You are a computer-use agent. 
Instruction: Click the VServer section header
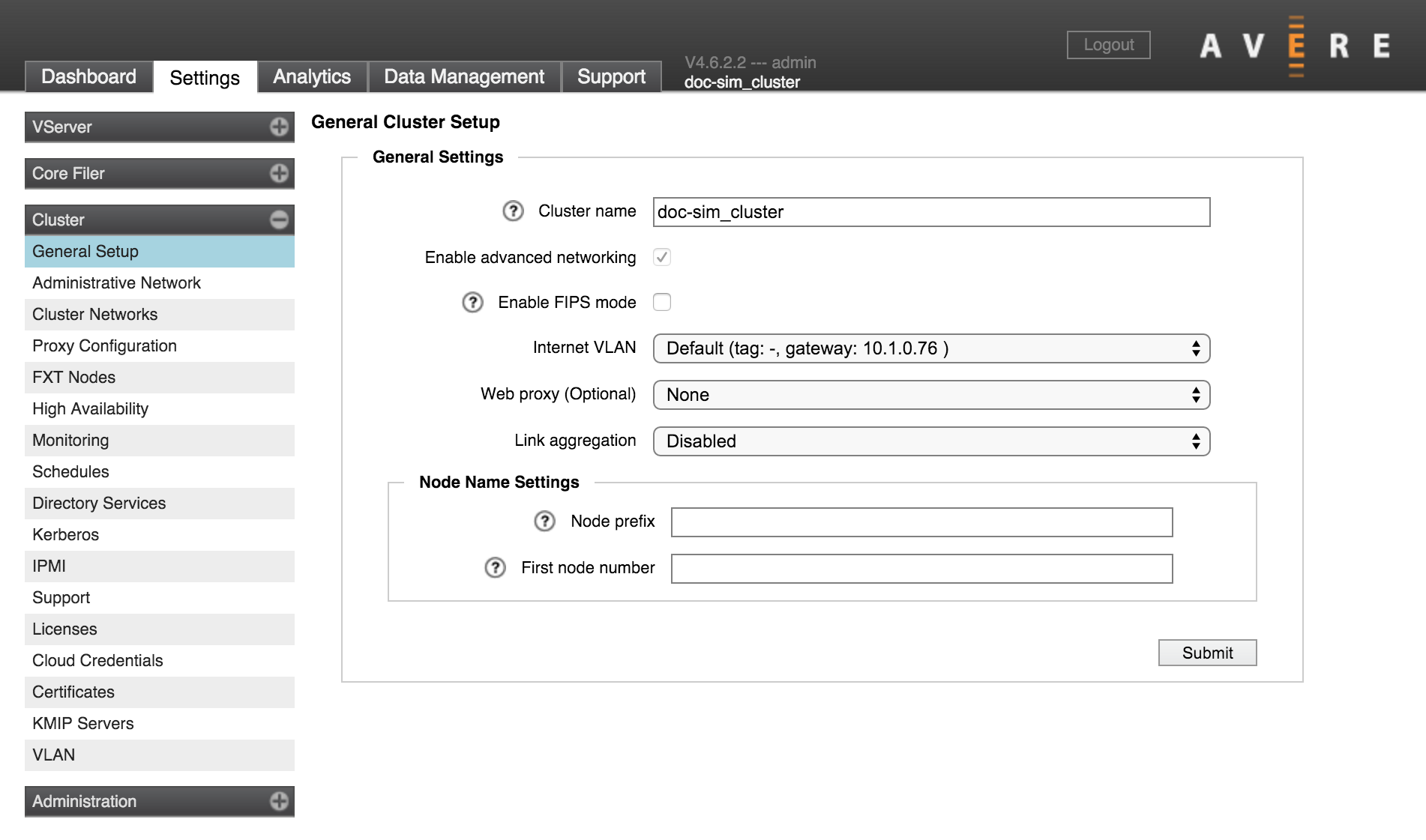[160, 127]
